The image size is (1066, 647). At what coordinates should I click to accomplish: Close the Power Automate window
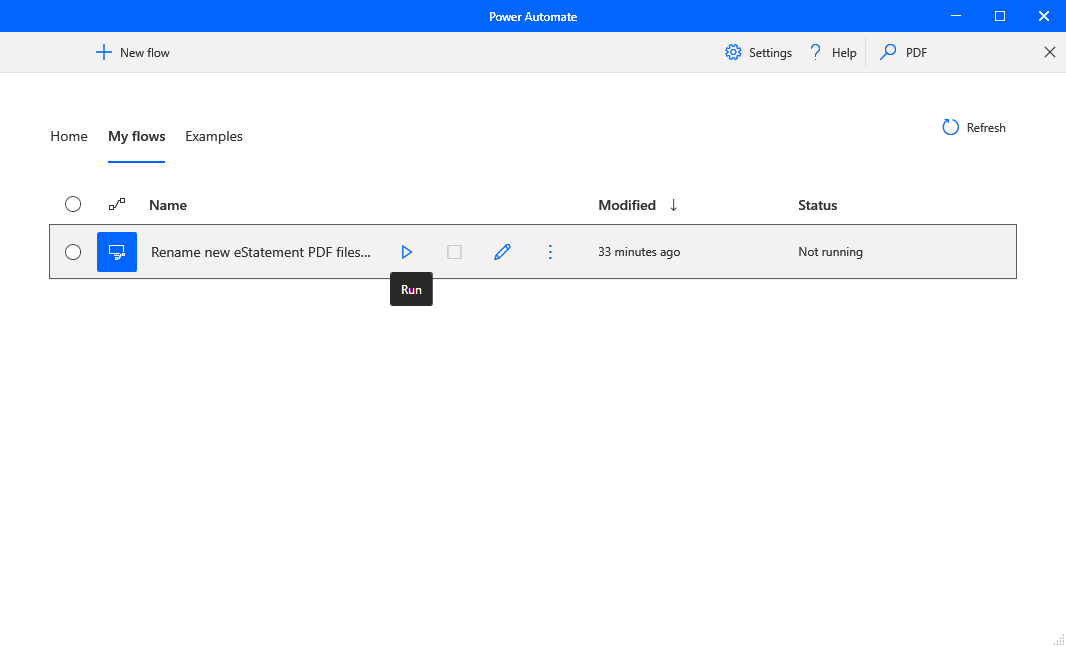pos(1044,16)
